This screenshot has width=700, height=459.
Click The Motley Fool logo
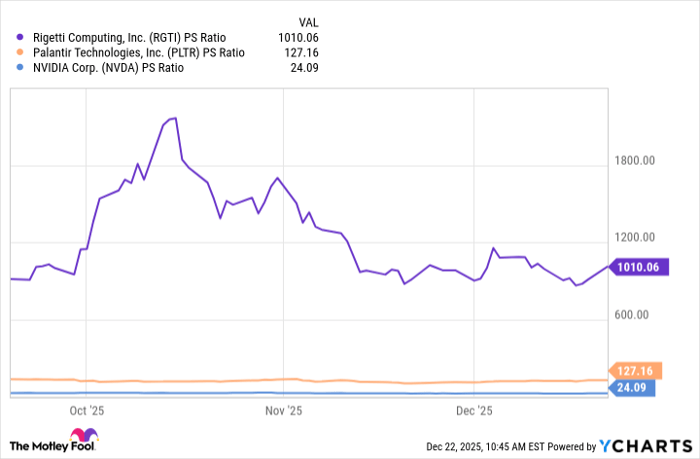[x=54, y=440]
